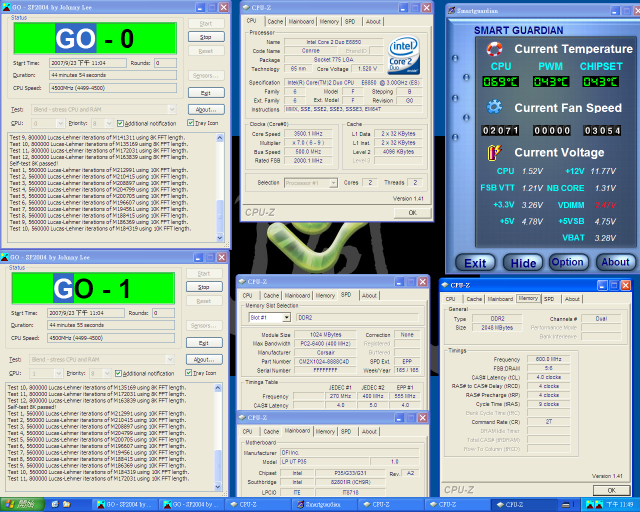
Task: Click OK in top CPU-Z window
Action: pyautogui.click(x=412, y=213)
